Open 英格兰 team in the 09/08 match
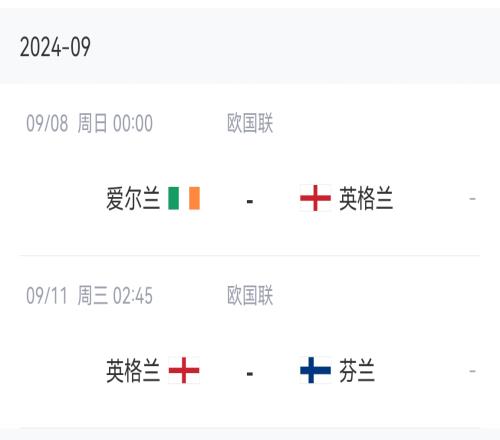The image size is (500, 440). click(366, 198)
